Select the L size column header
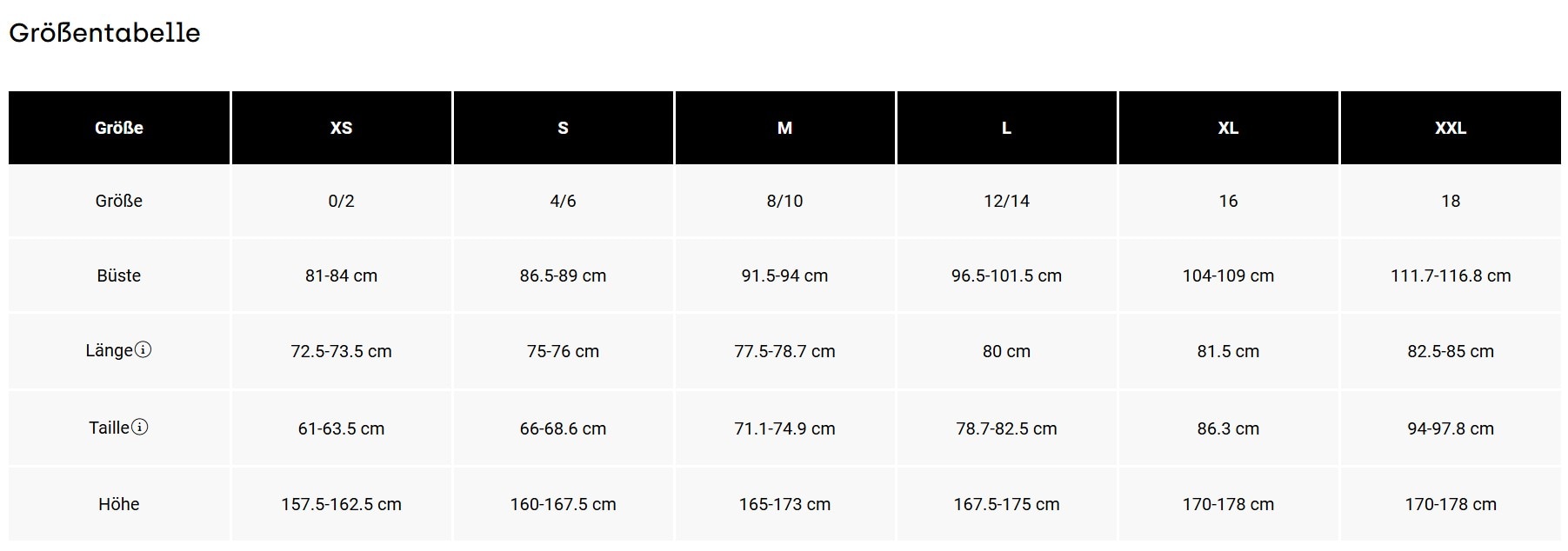The height and width of the screenshot is (551, 1568). tap(1006, 128)
